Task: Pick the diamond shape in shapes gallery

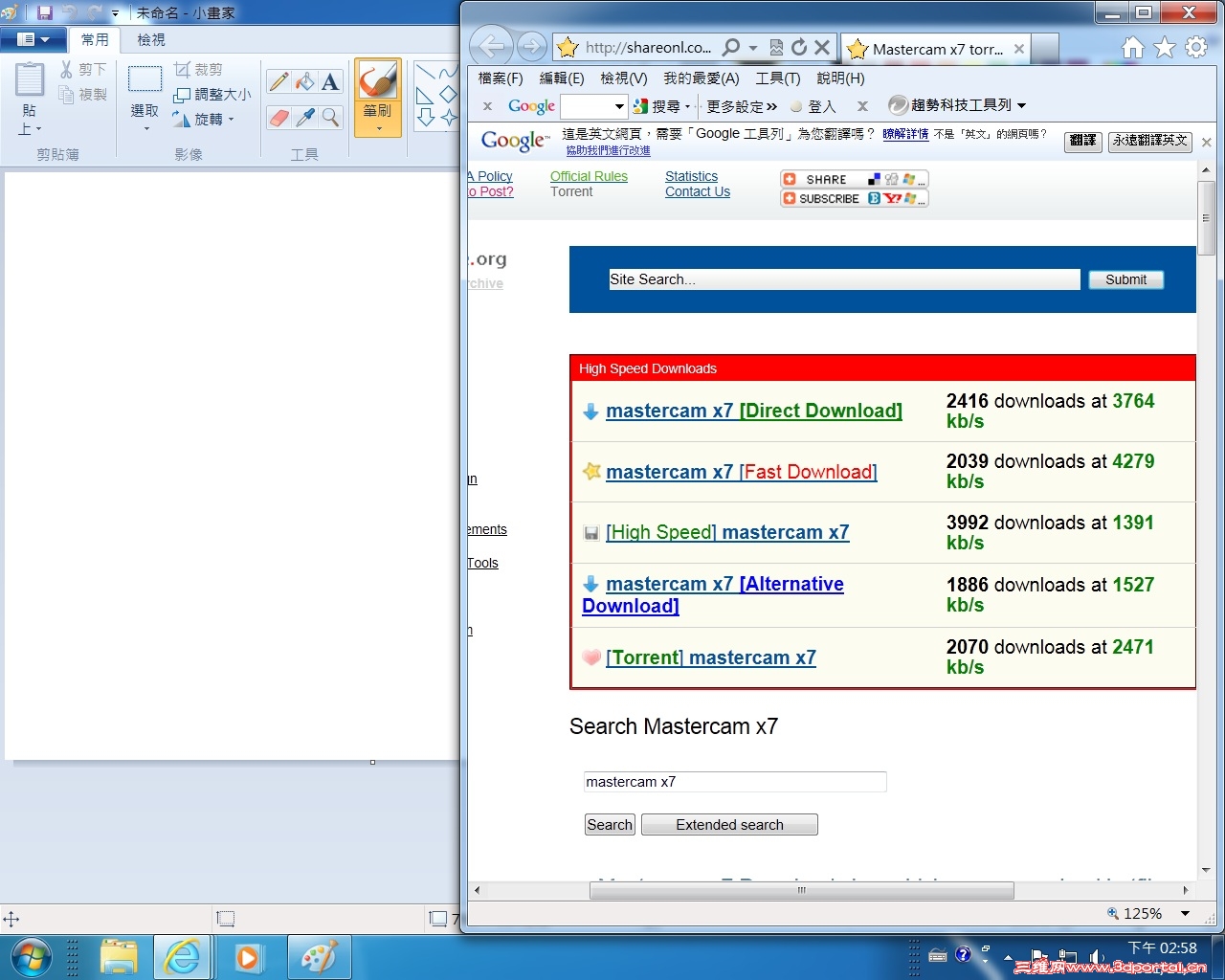Action: pos(448,95)
